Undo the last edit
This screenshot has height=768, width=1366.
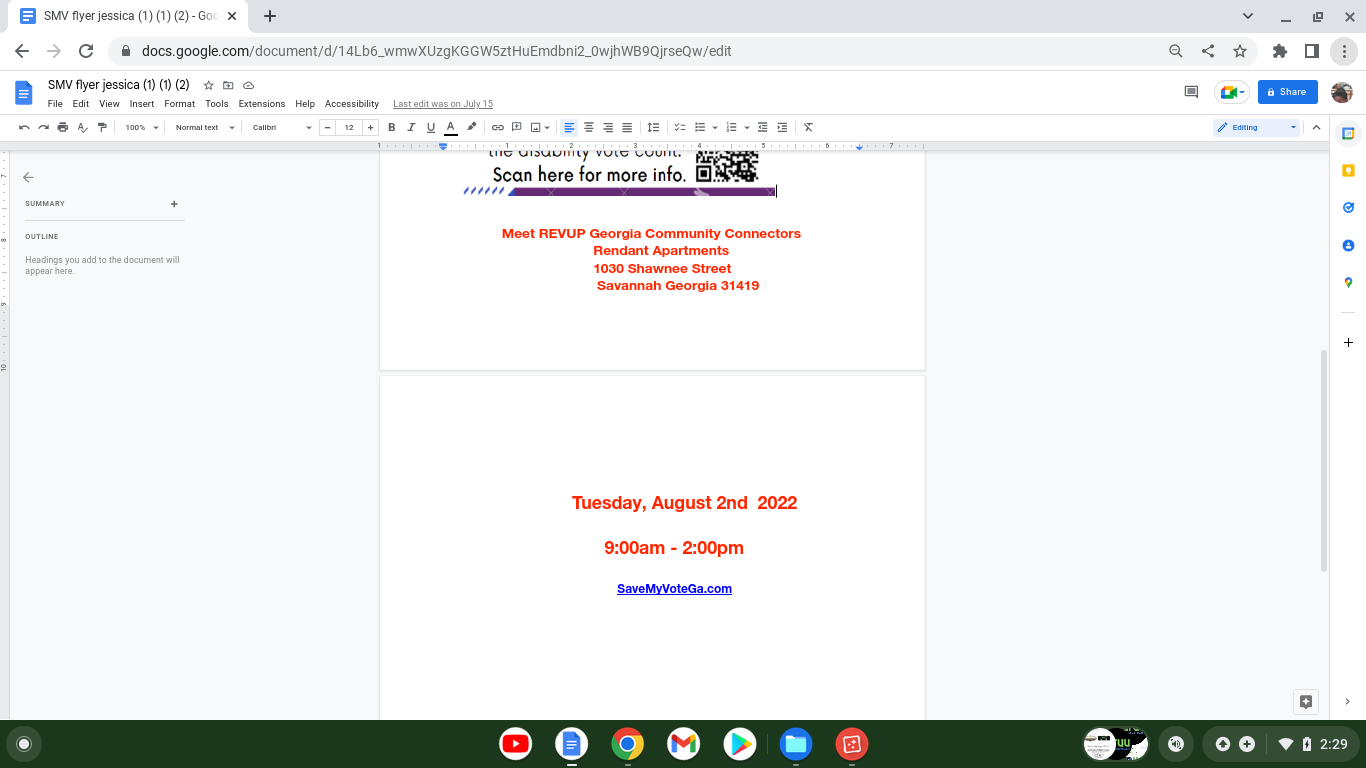click(24, 127)
